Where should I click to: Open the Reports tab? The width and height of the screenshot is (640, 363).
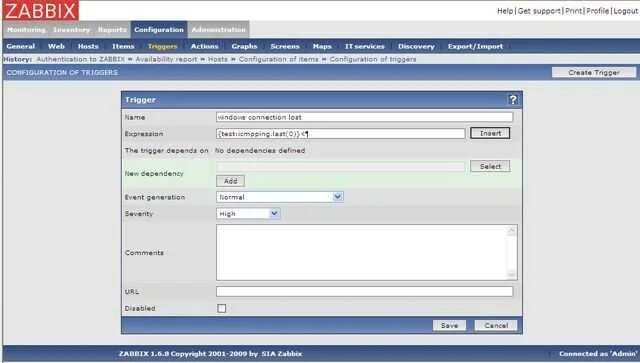pyautogui.click(x=112, y=30)
